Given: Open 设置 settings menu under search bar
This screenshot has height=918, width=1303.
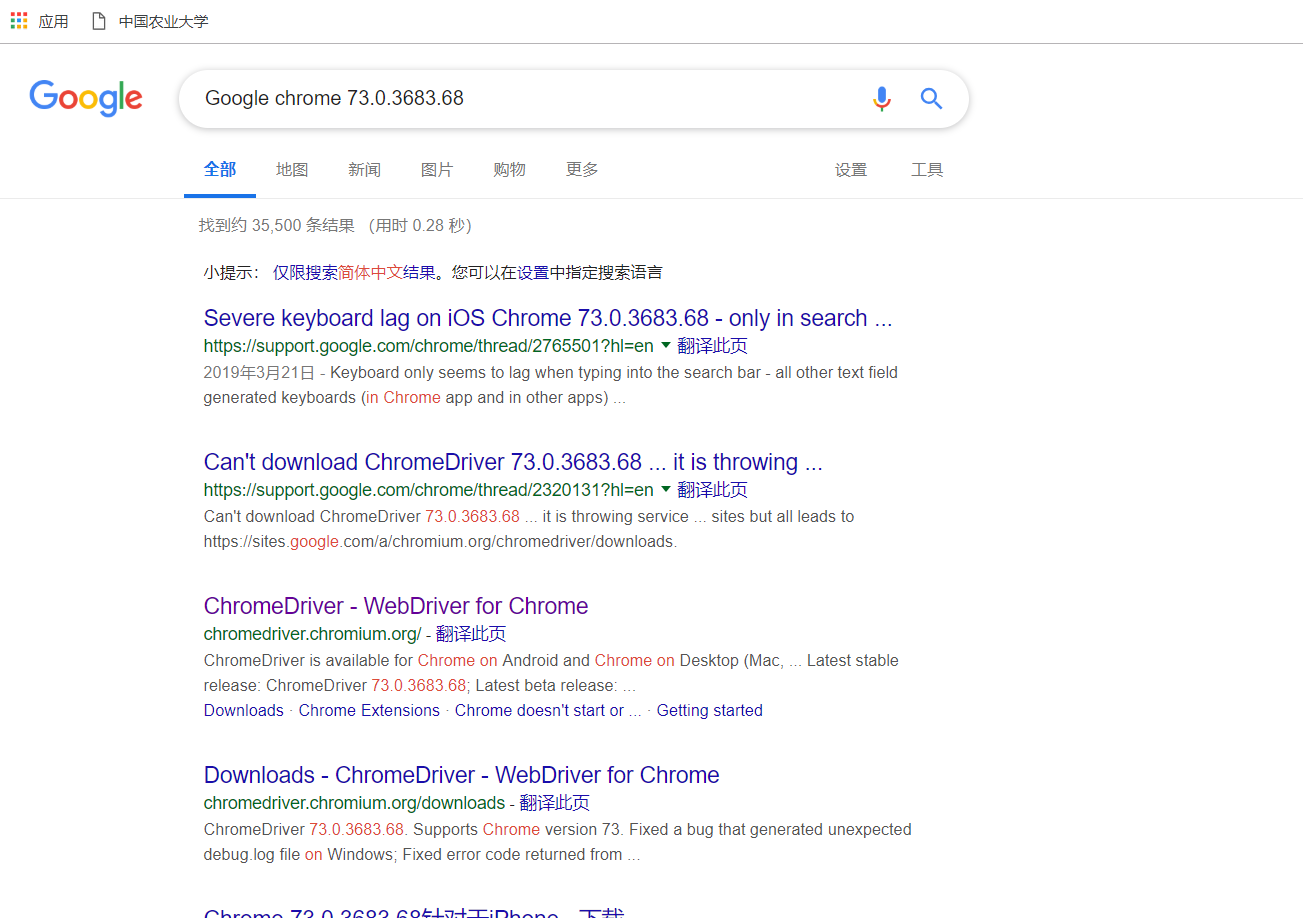Looking at the screenshot, I should [x=851, y=170].
